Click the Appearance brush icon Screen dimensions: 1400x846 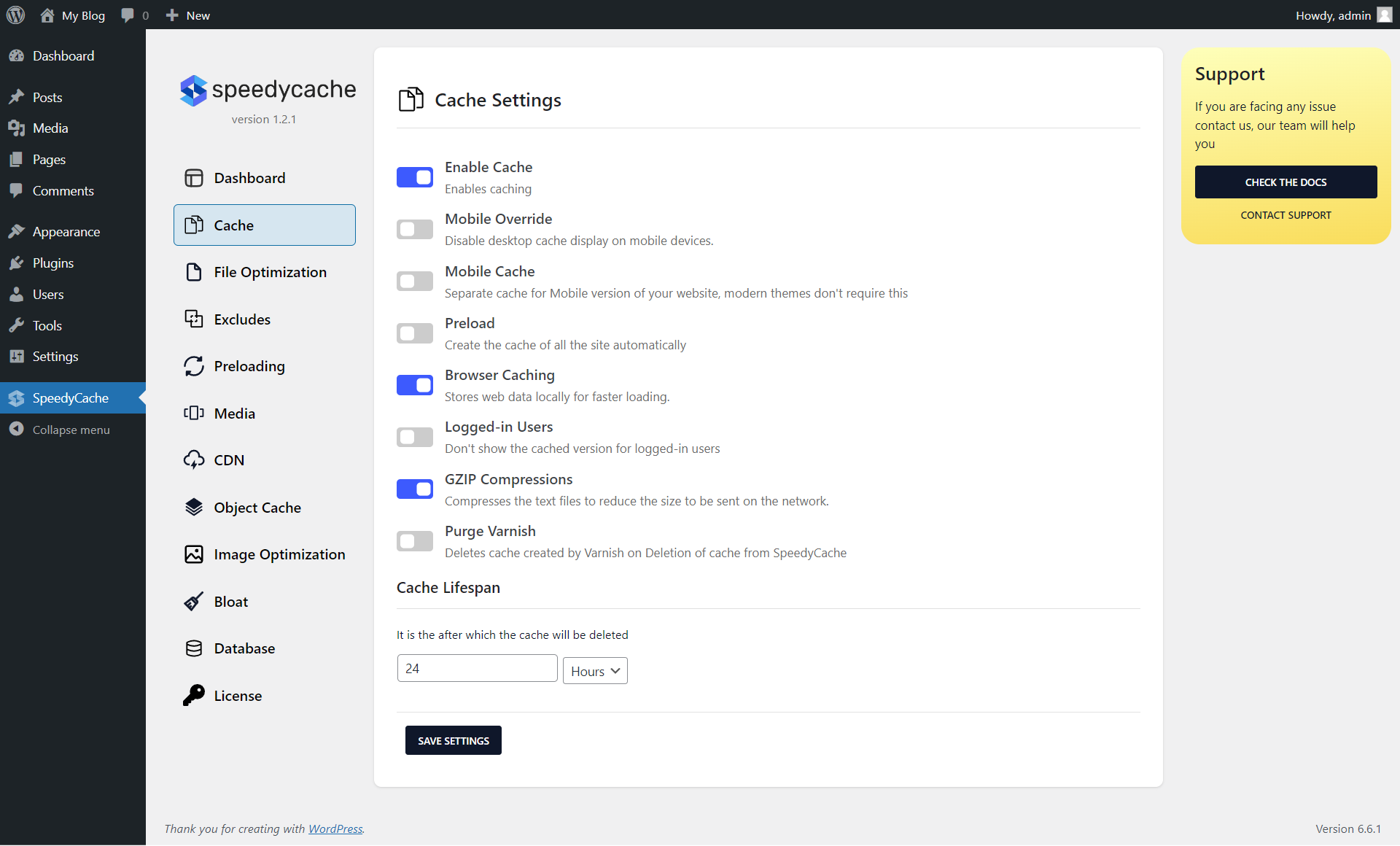[x=17, y=232]
